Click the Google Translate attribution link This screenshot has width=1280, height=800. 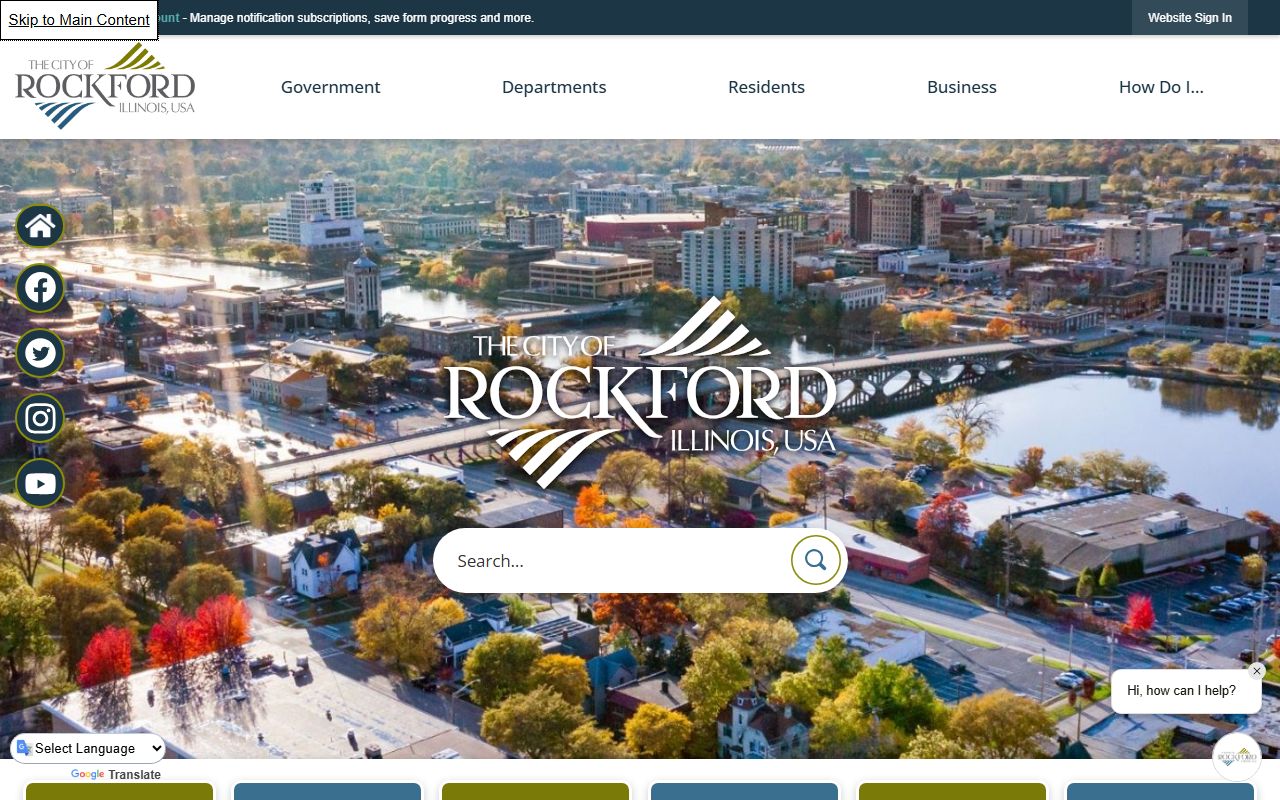115,774
